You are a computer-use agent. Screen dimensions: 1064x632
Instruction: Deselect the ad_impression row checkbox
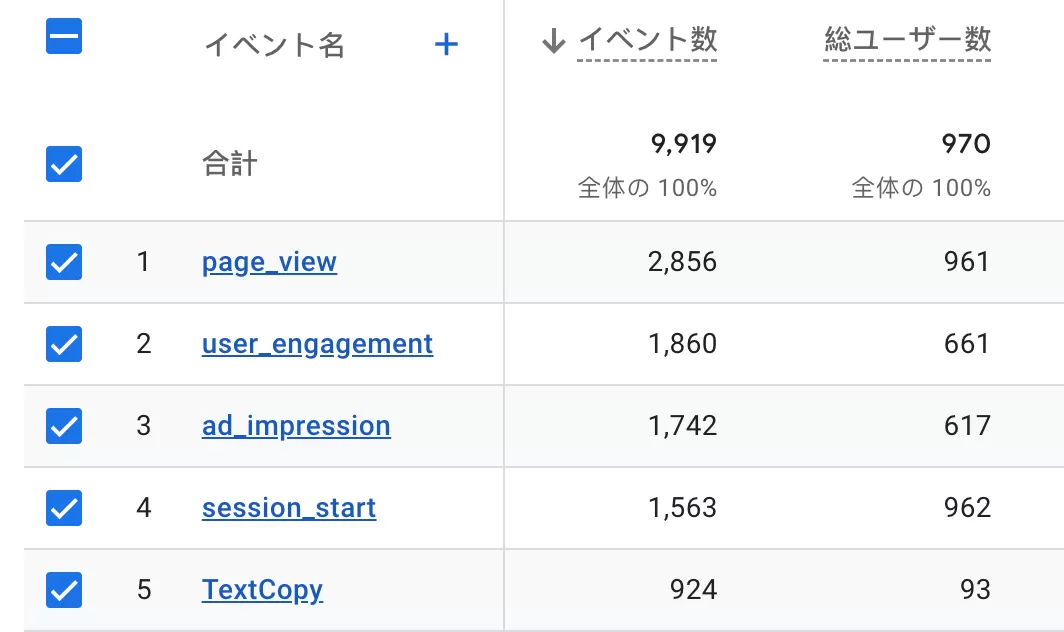coord(64,426)
